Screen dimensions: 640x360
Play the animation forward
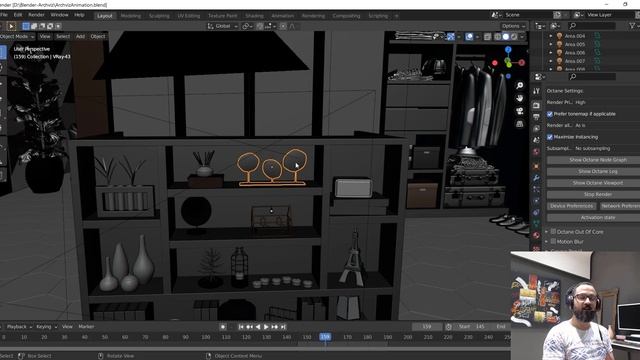coord(266,327)
